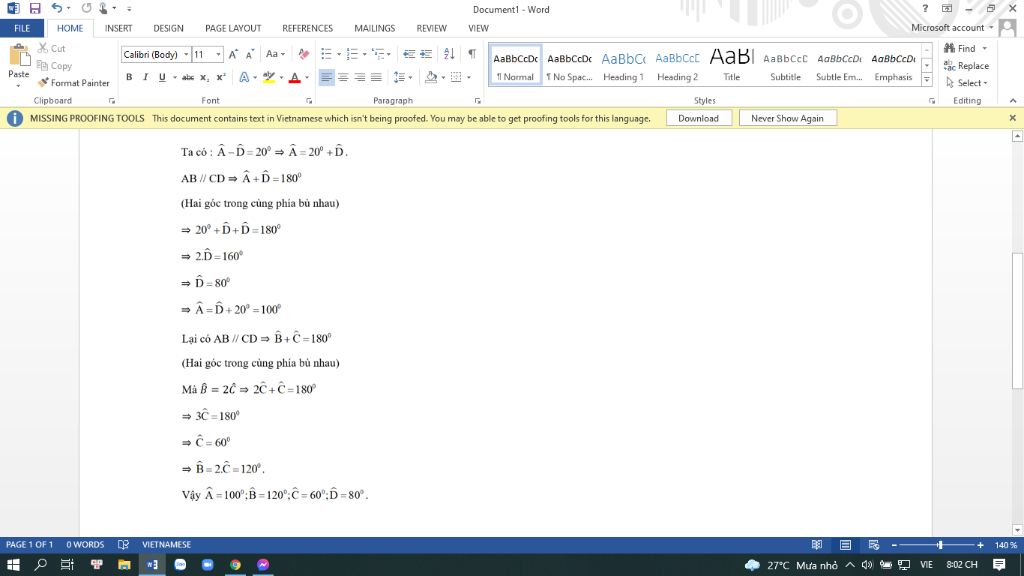Justify the paragraph text
Screen dimensions: 1024x576
coord(376,77)
